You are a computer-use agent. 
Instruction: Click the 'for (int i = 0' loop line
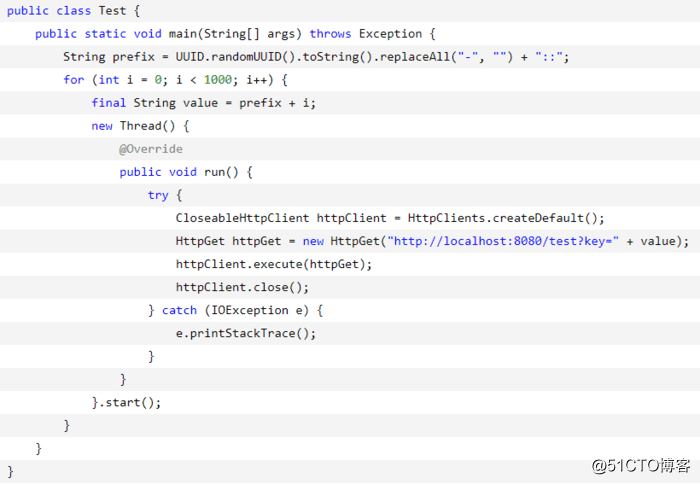point(175,80)
